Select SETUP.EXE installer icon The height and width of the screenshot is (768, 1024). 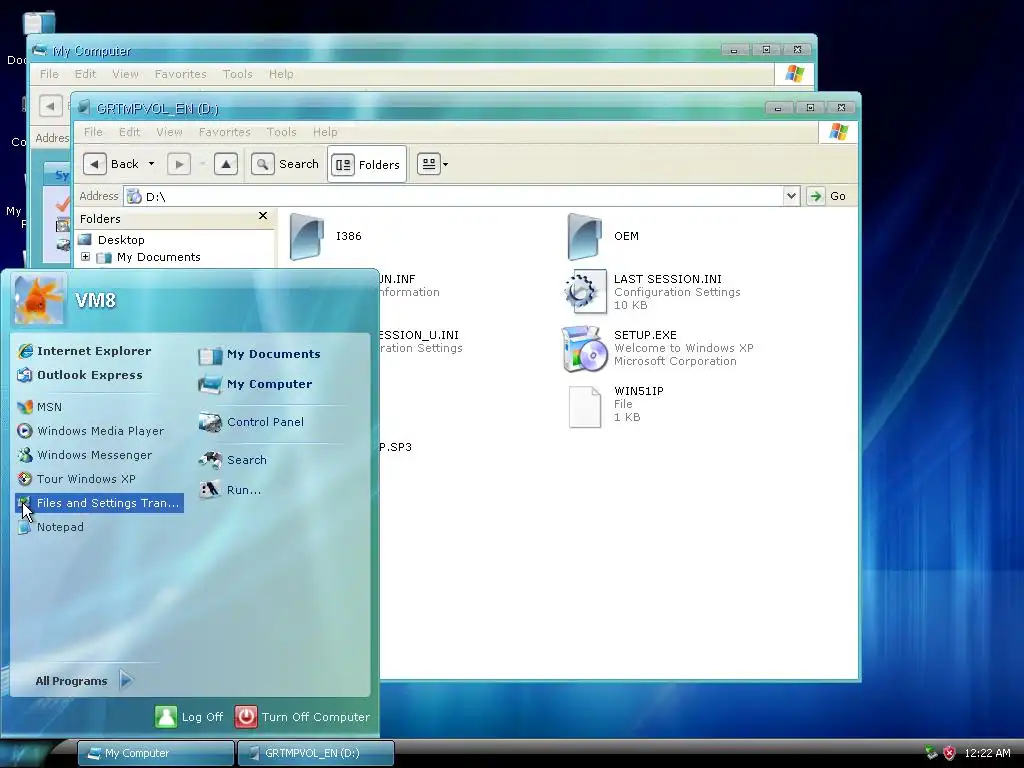(584, 348)
